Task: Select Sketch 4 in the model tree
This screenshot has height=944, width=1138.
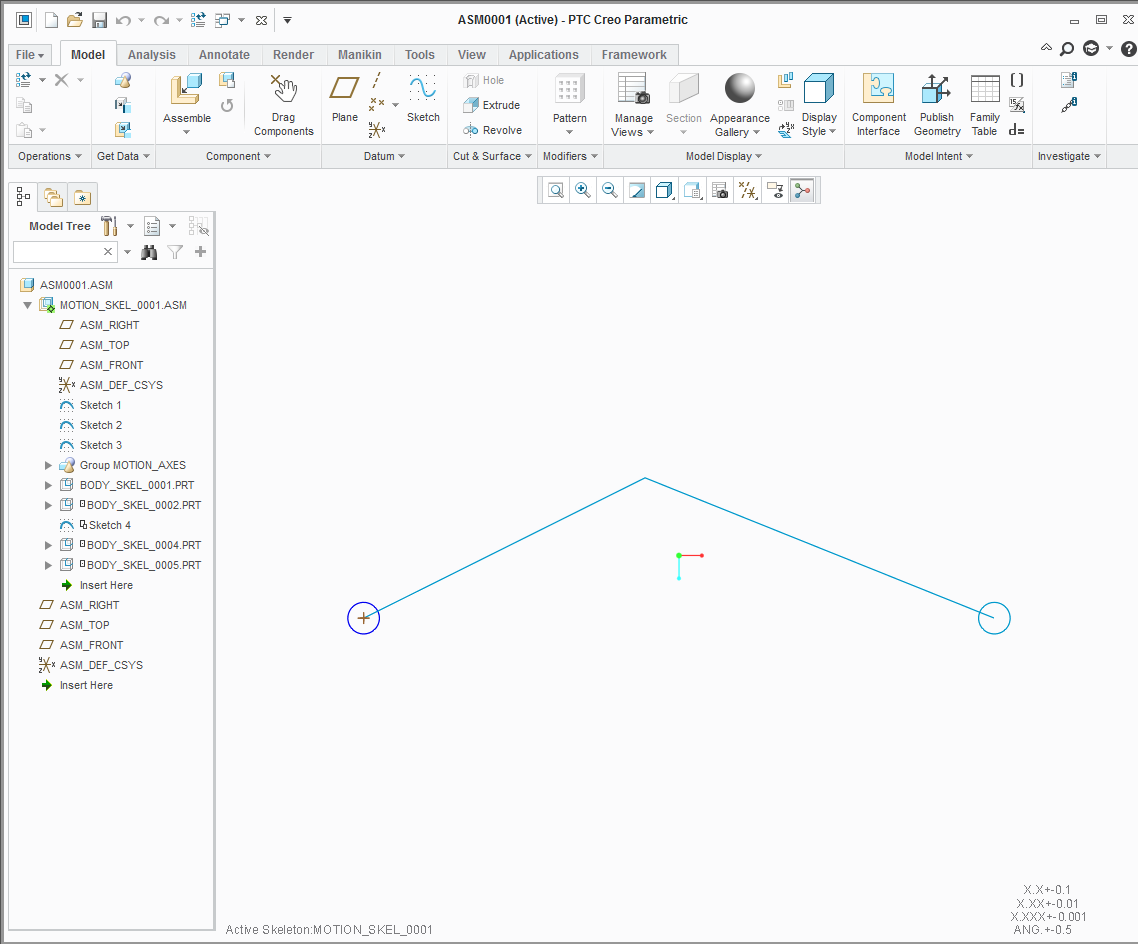Action: (x=110, y=525)
